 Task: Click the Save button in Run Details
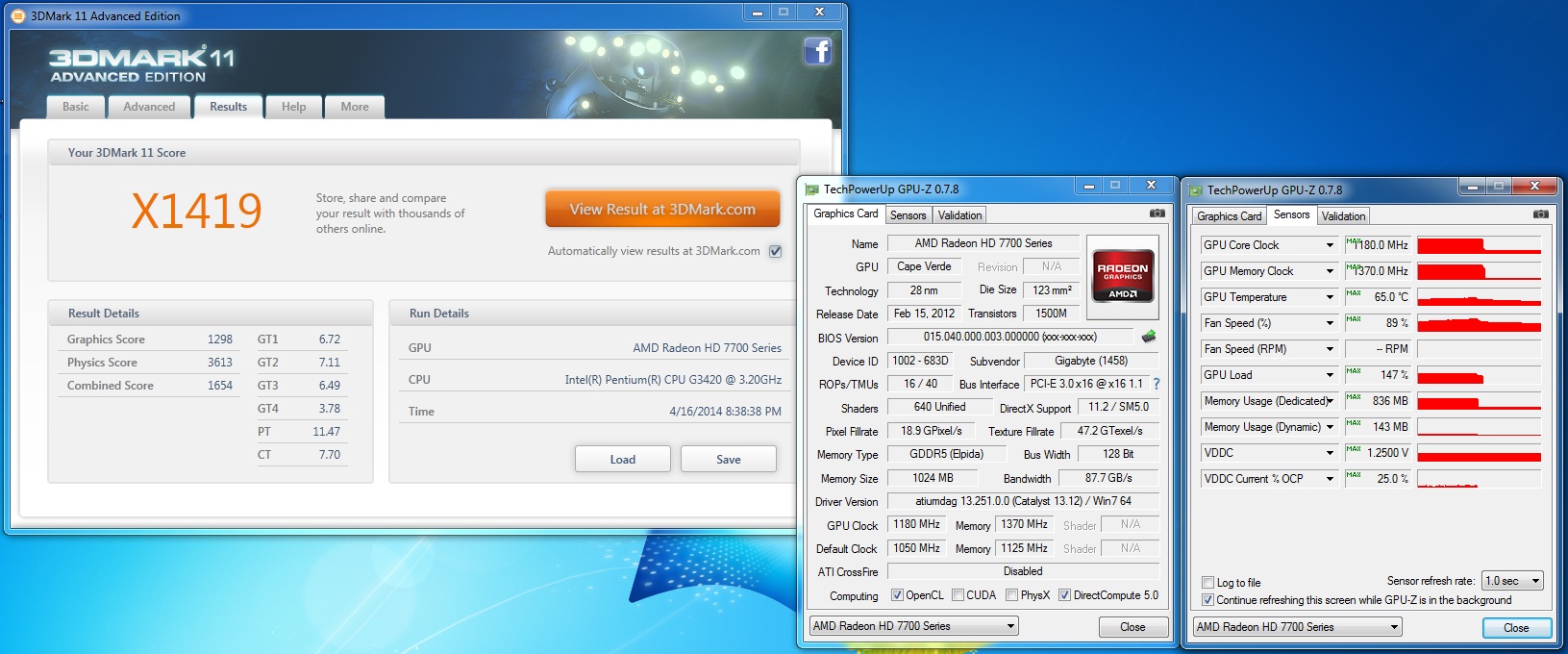pyautogui.click(x=729, y=459)
